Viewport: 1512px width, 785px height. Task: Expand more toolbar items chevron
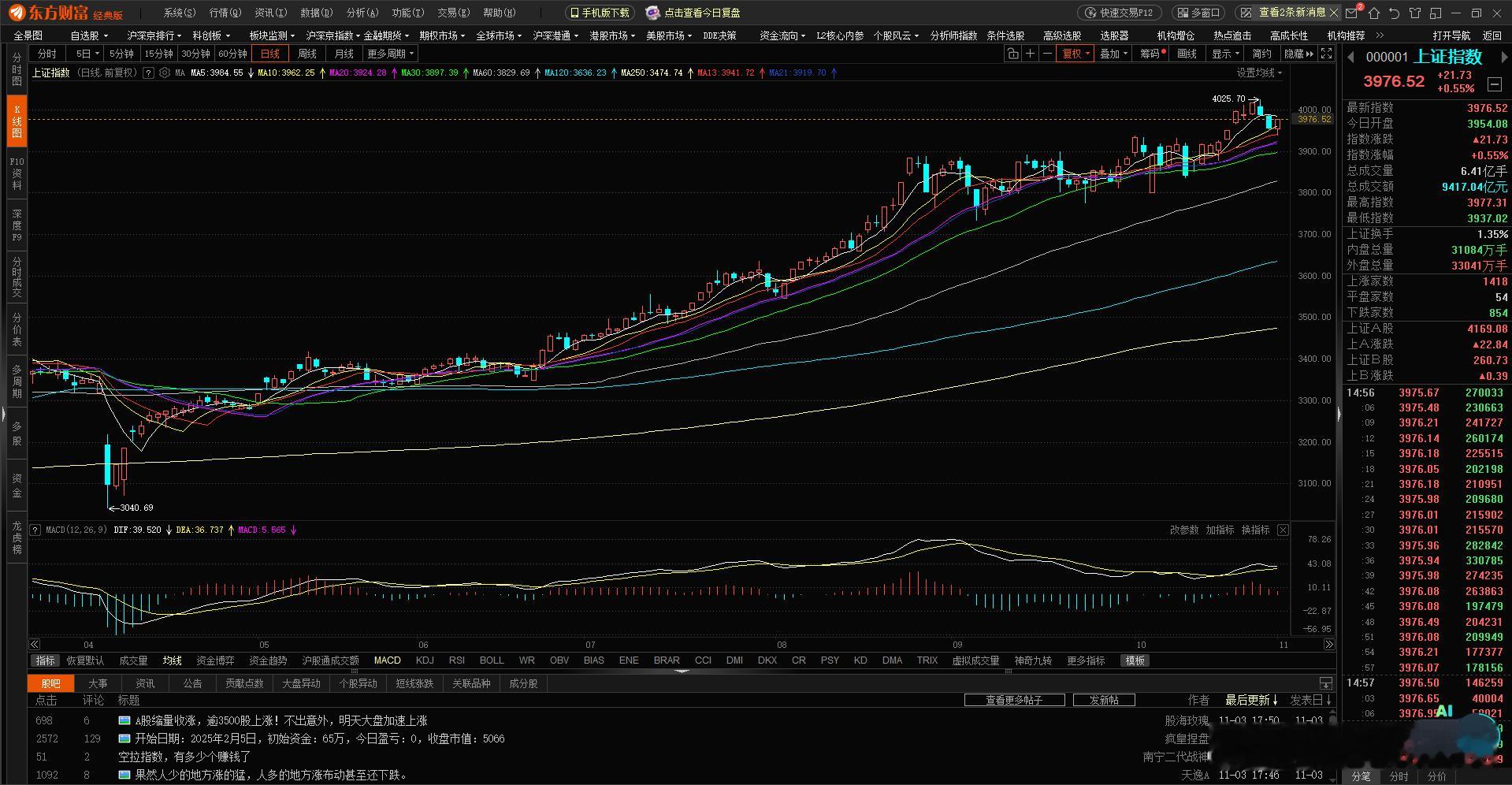[x=1380, y=35]
